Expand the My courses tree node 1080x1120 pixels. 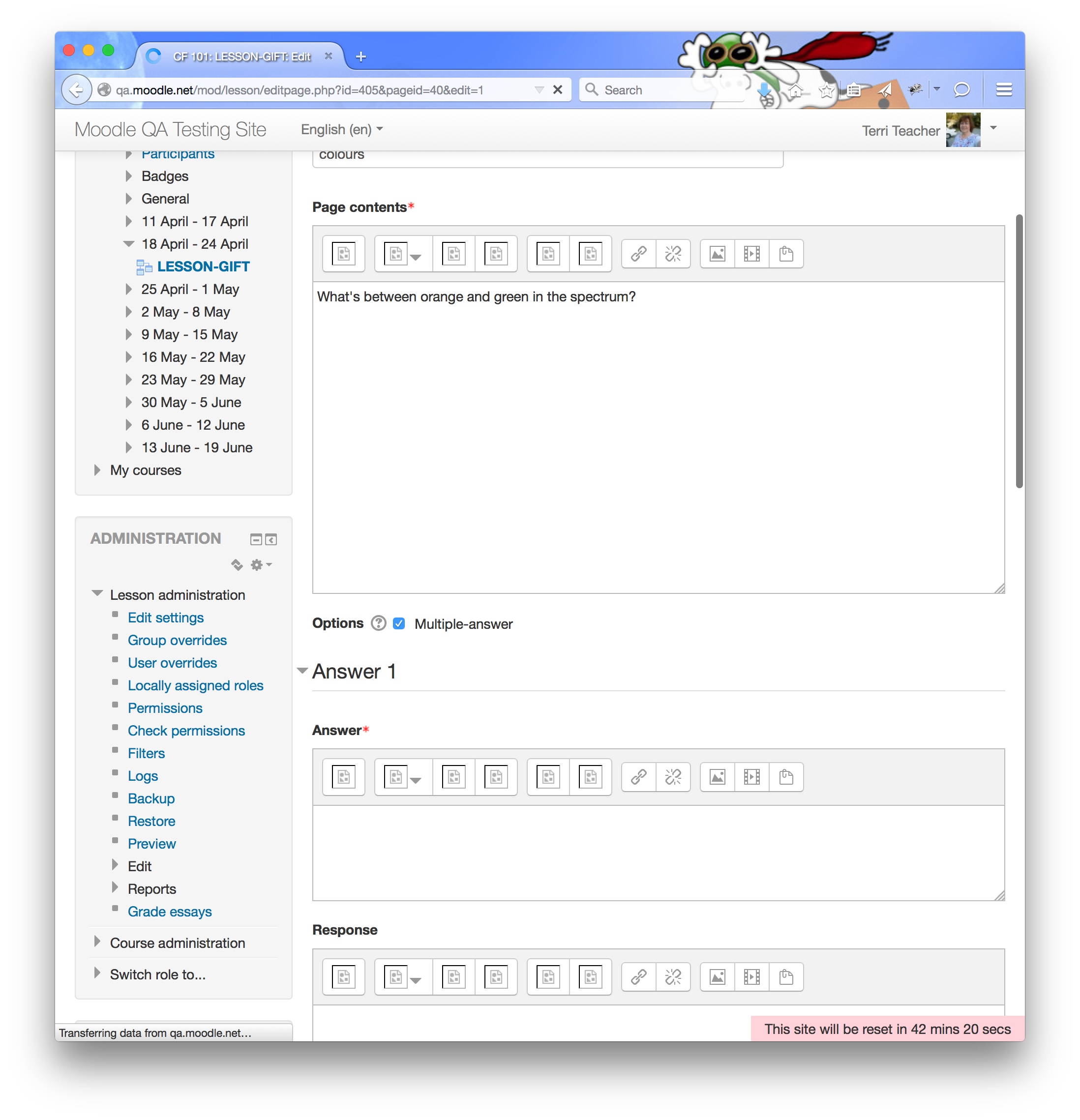pyautogui.click(x=96, y=471)
